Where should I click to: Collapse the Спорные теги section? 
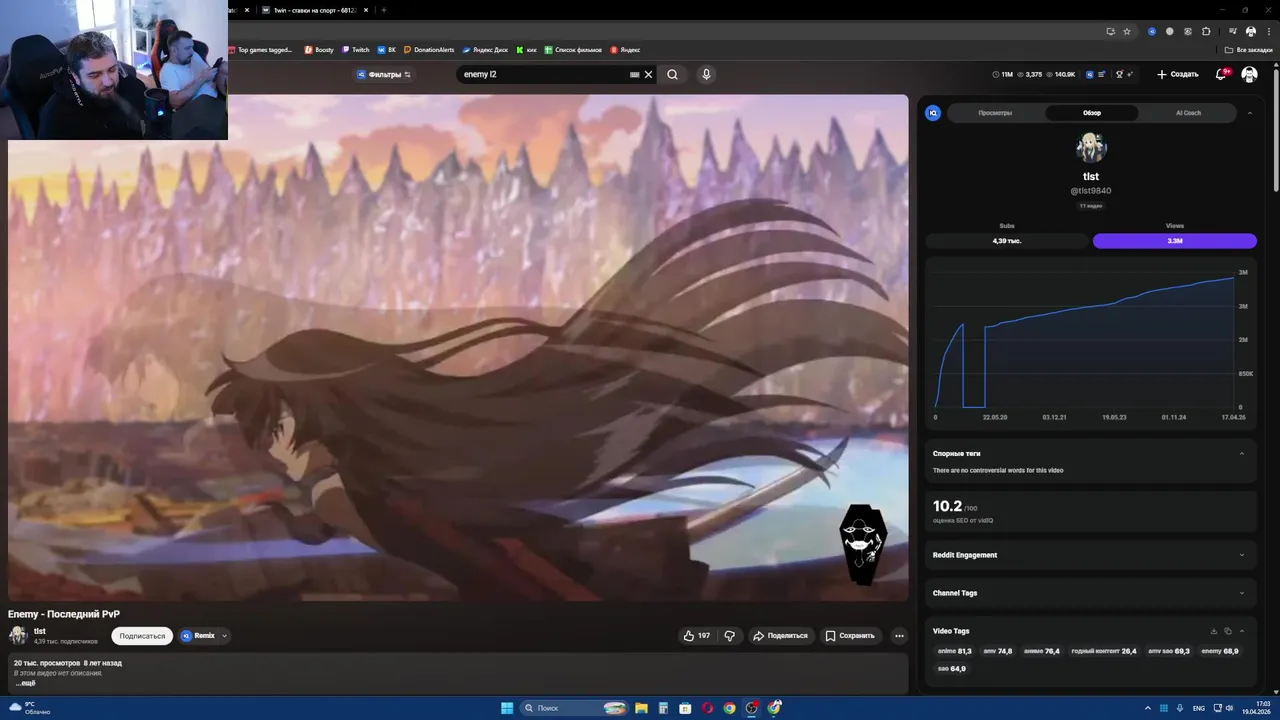1242,453
